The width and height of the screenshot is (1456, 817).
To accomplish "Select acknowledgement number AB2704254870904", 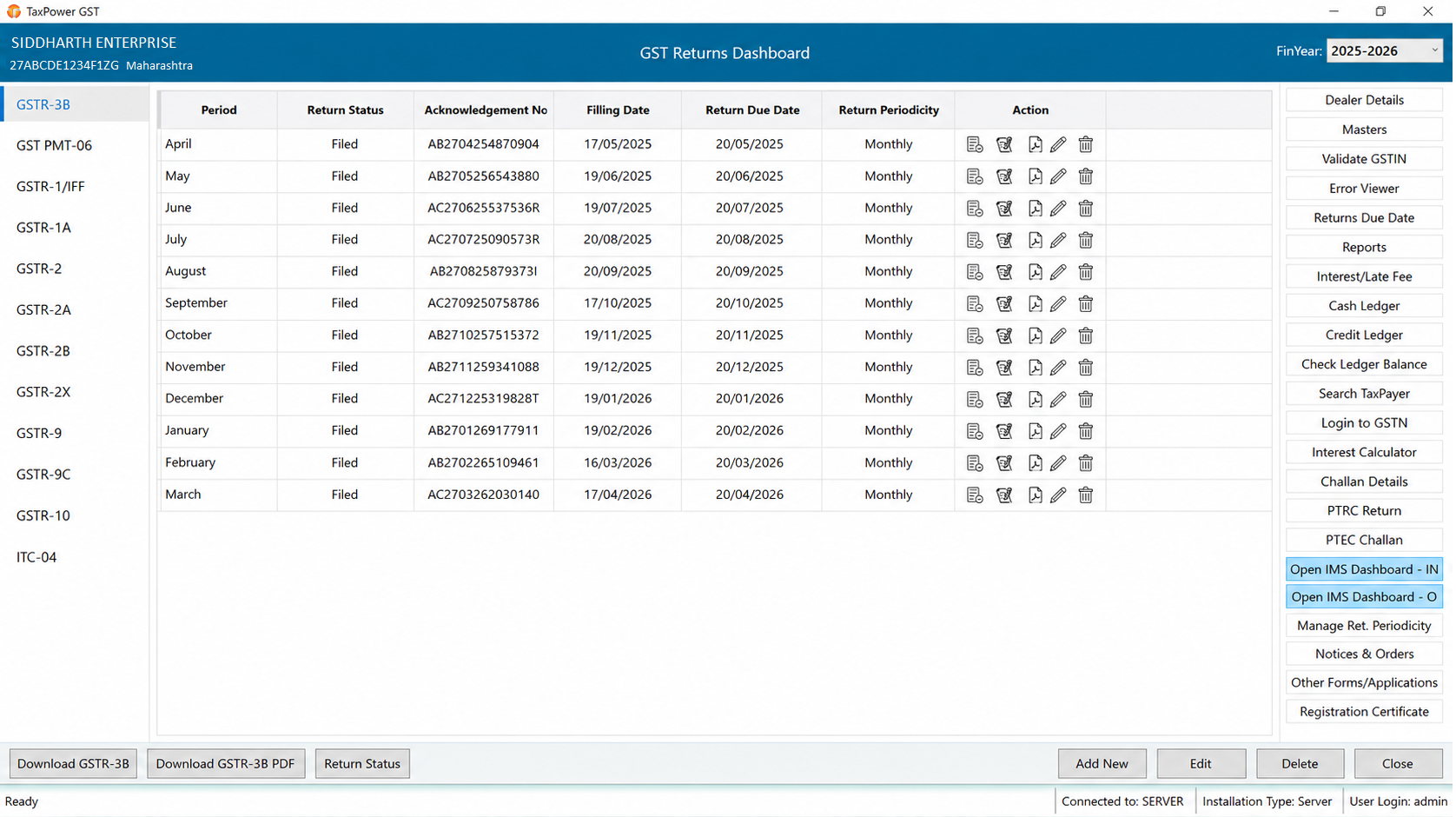I will coord(484,144).
